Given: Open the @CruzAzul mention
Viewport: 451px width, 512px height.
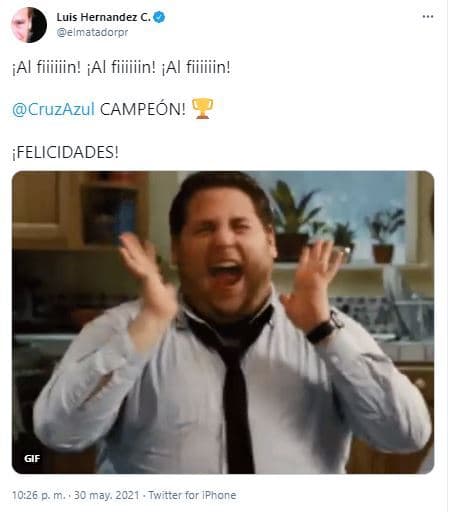Looking at the screenshot, I should pyautogui.click(x=53, y=109).
